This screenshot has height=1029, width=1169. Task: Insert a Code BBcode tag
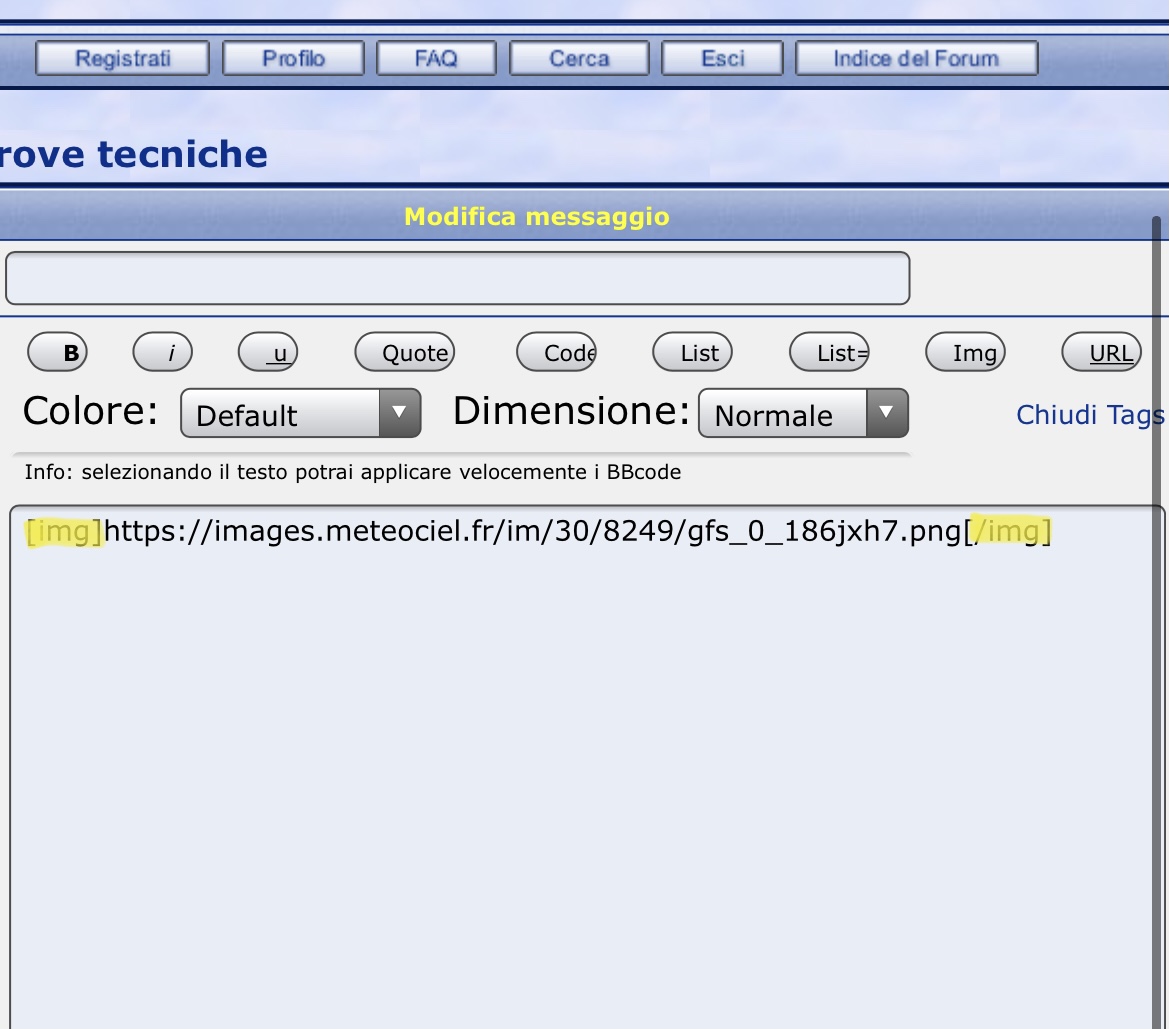(556, 352)
